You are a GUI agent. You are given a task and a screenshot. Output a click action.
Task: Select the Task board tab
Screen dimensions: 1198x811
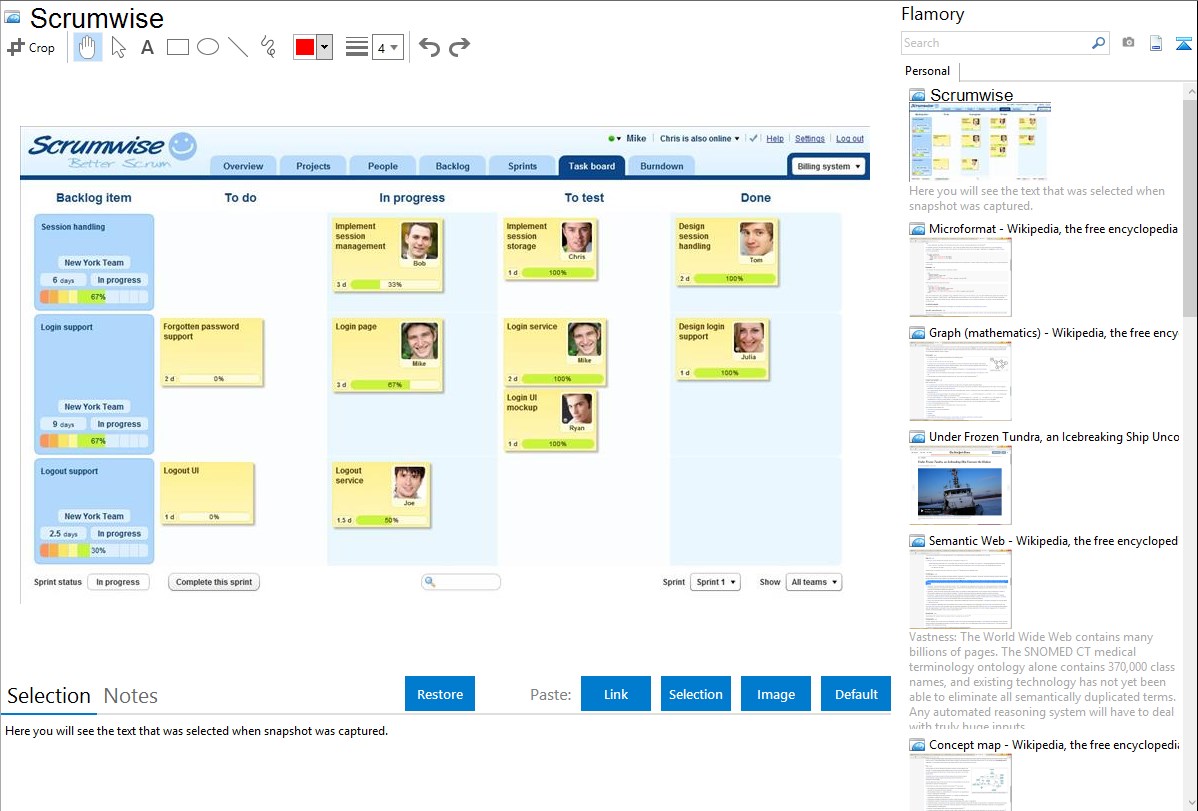[591, 166]
